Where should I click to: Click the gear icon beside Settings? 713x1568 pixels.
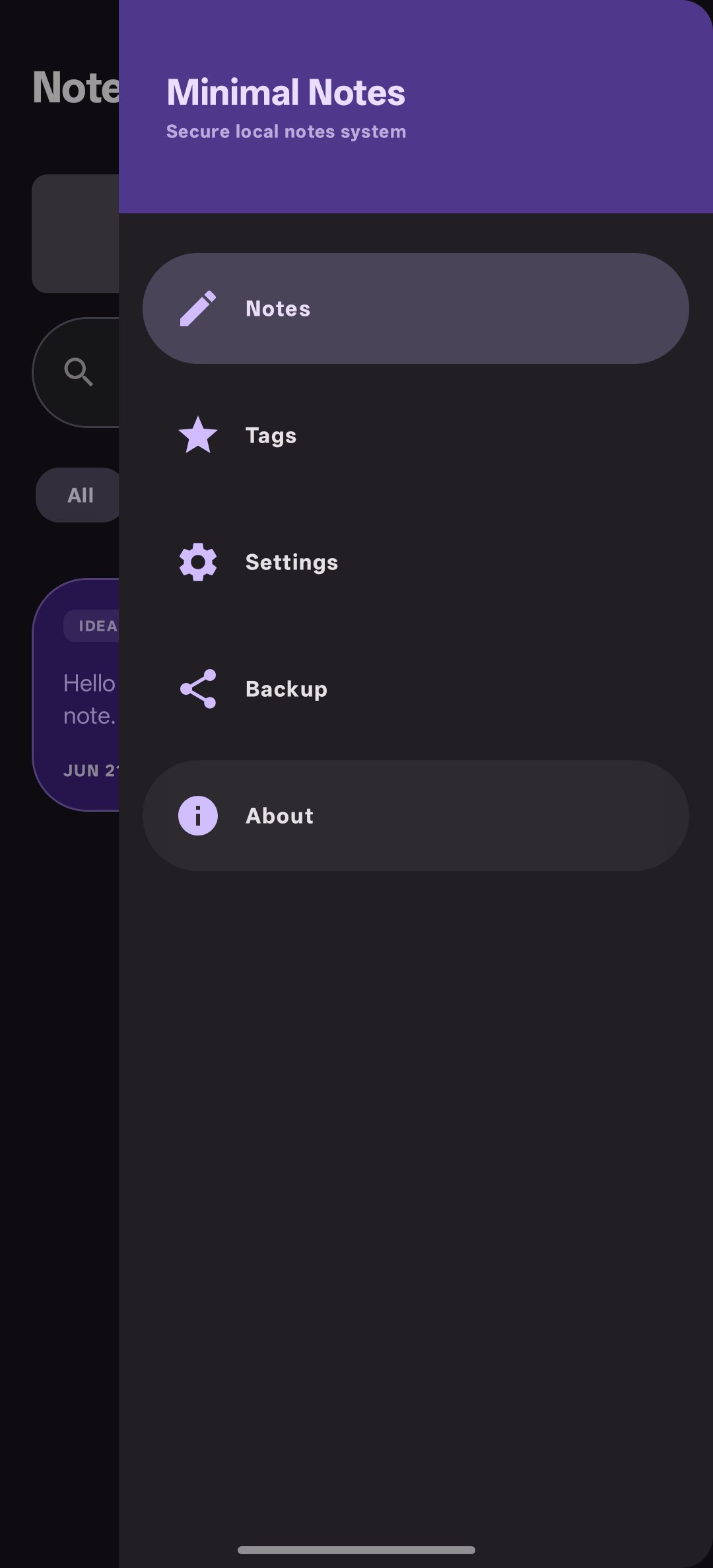click(x=198, y=562)
